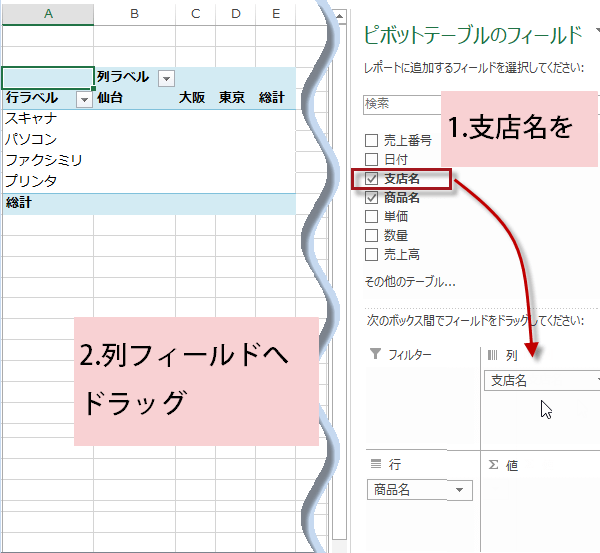The width and height of the screenshot is (600, 553).
Task: Click the columns icon next to 列
Action: click(492, 354)
